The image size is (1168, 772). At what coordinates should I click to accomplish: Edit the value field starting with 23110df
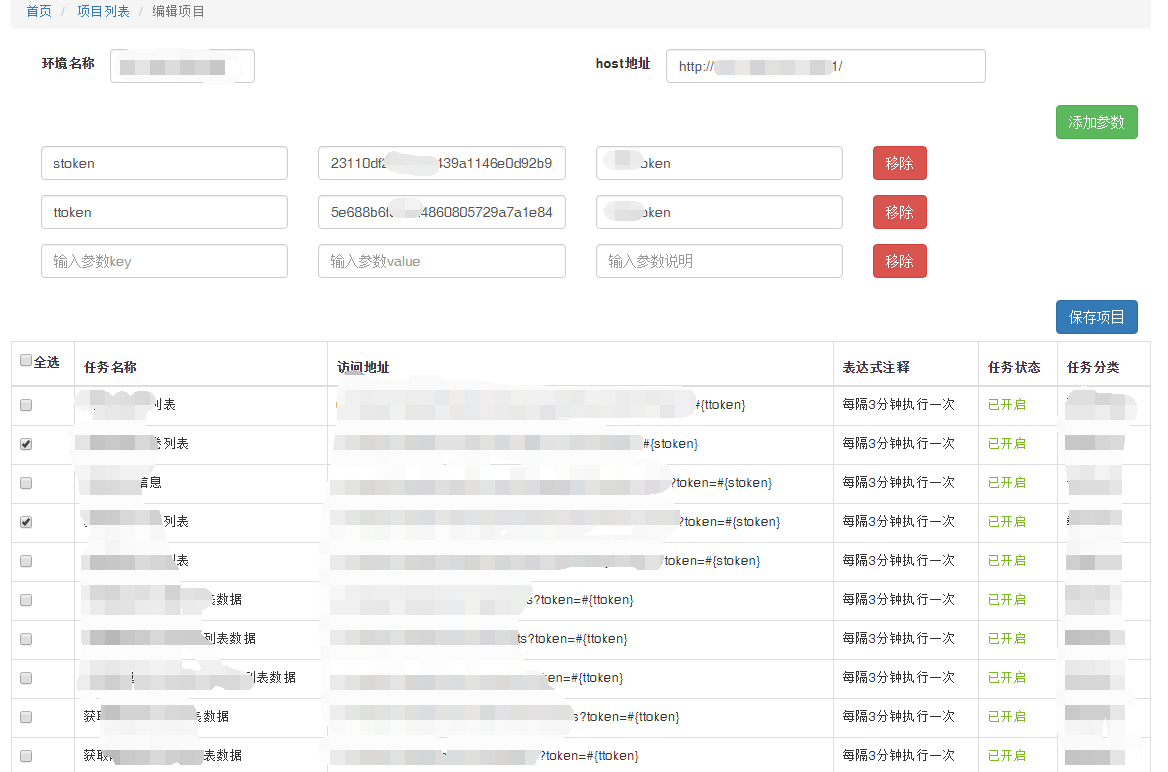coord(442,163)
